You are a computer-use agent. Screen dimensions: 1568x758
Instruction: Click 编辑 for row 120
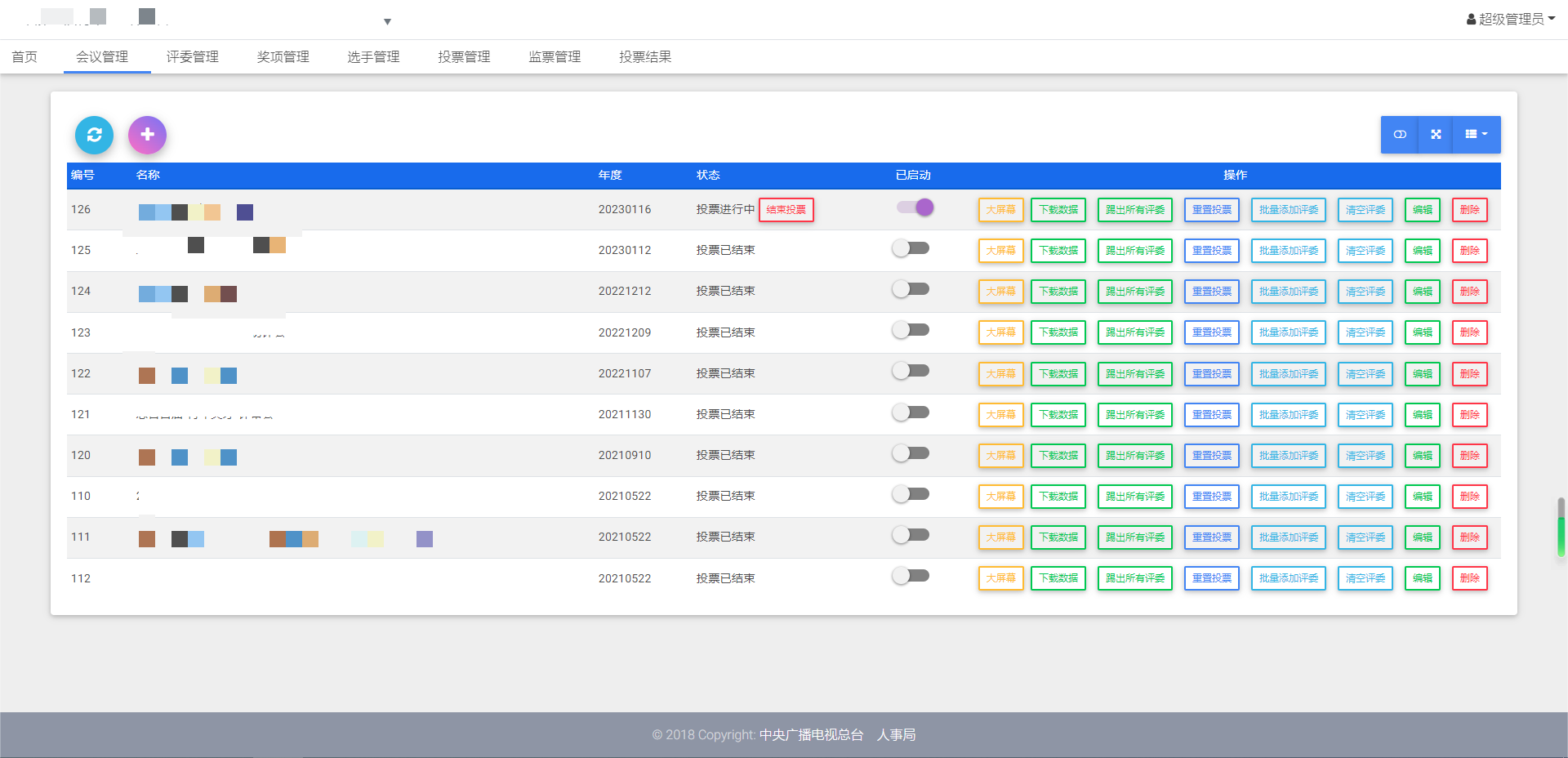[1423, 456]
